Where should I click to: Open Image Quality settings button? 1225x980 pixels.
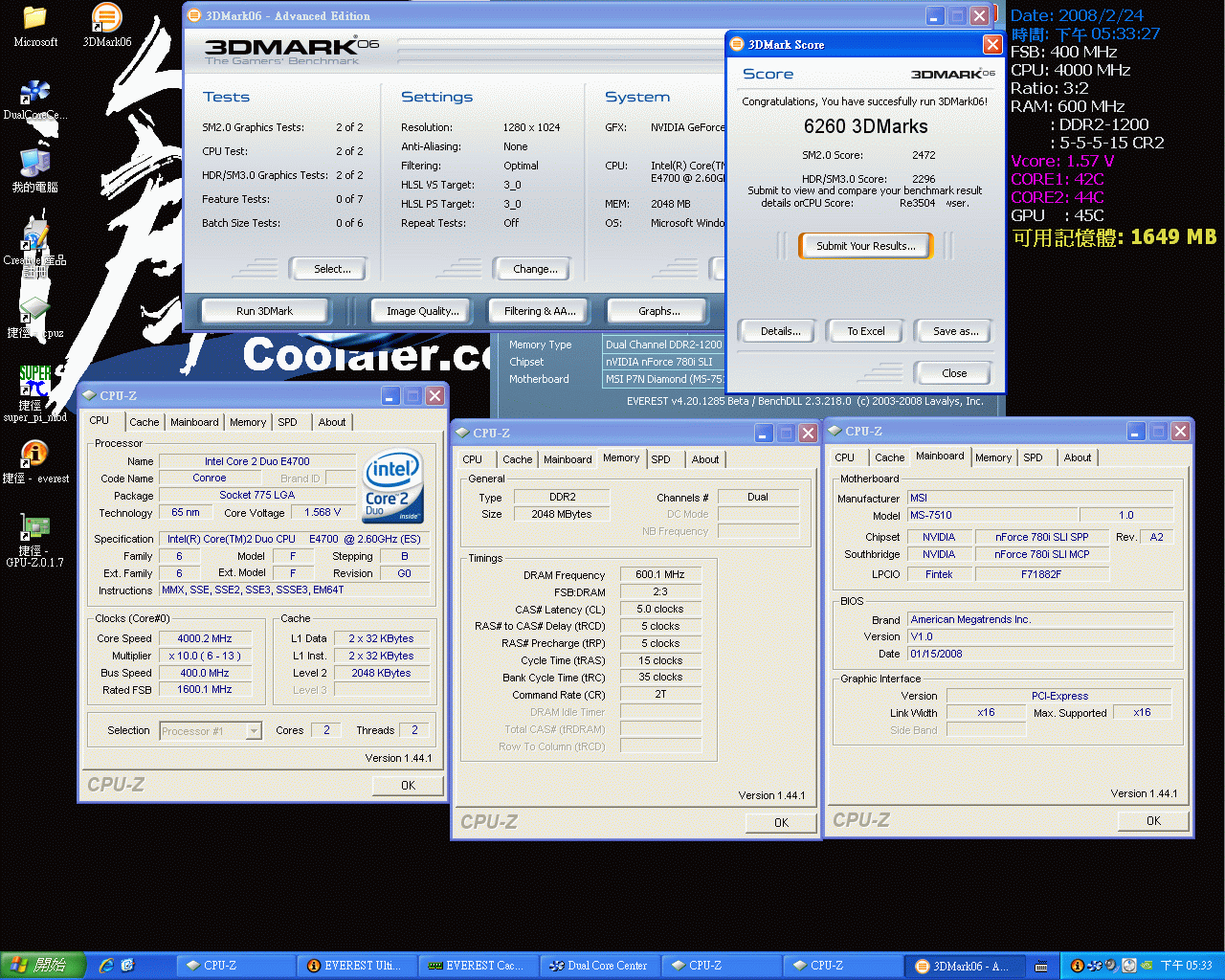click(422, 311)
